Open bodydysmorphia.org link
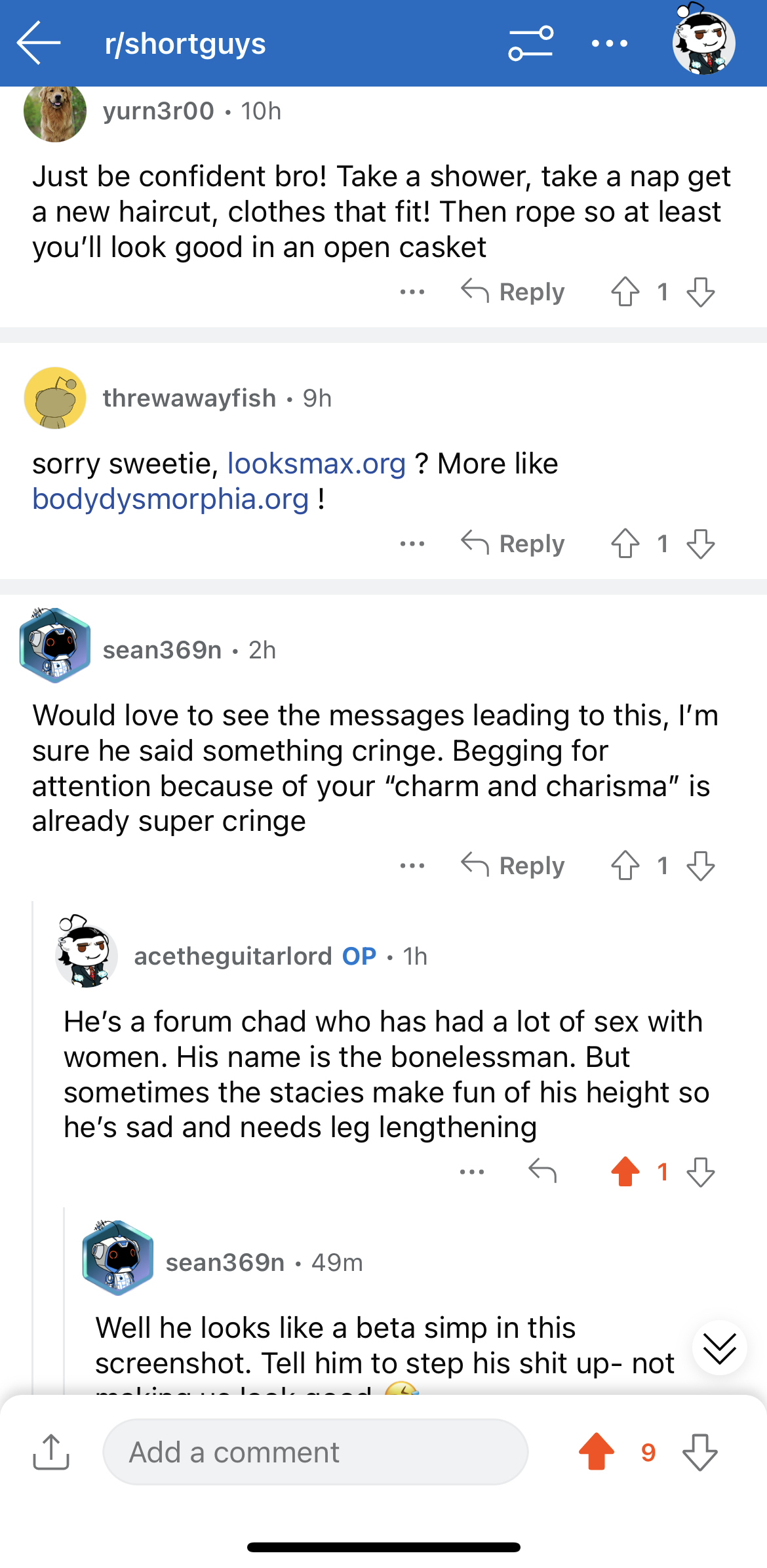Screen dimensions: 767x1568 pyautogui.click(x=170, y=499)
